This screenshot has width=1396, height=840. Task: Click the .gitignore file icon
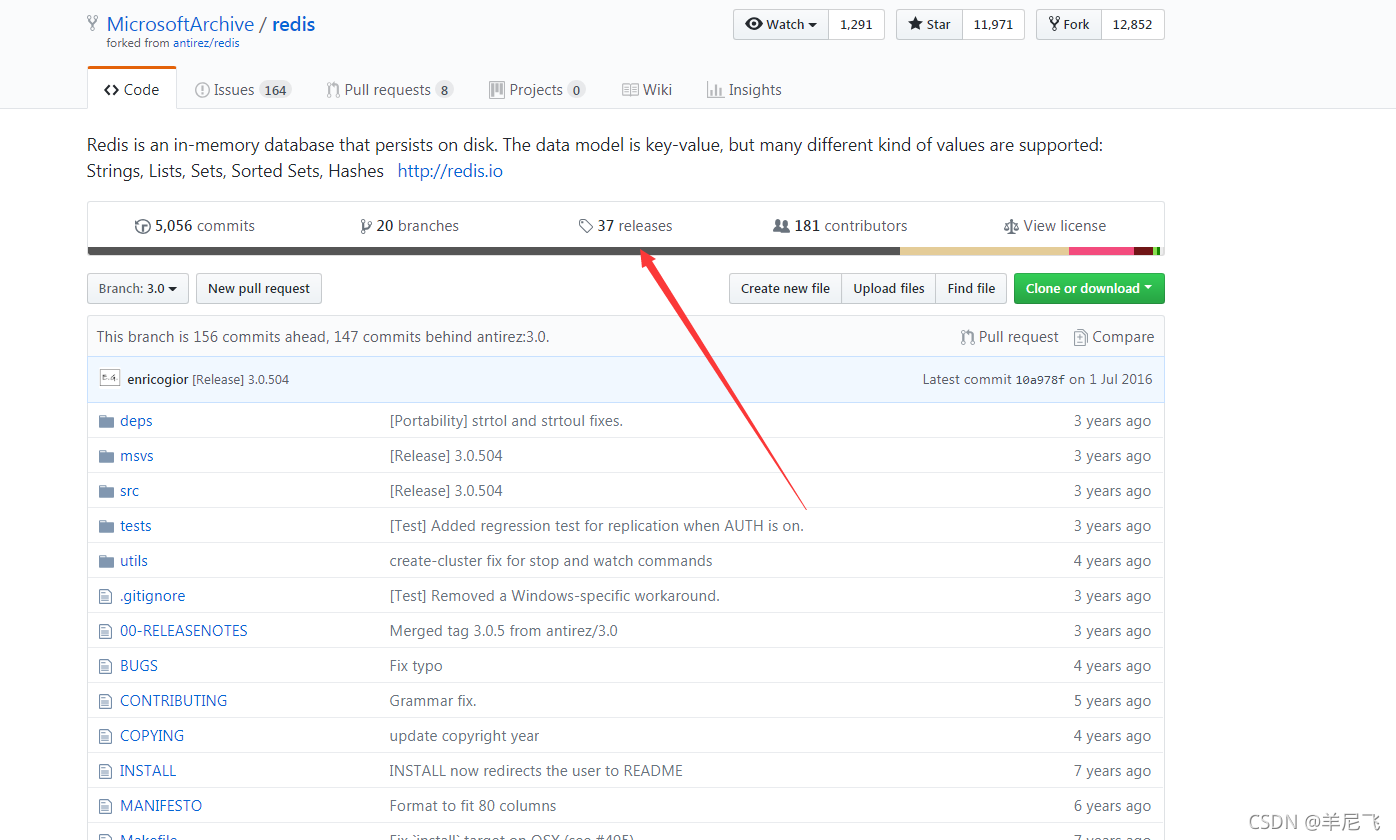pyautogui.click(x=106, y=596)
